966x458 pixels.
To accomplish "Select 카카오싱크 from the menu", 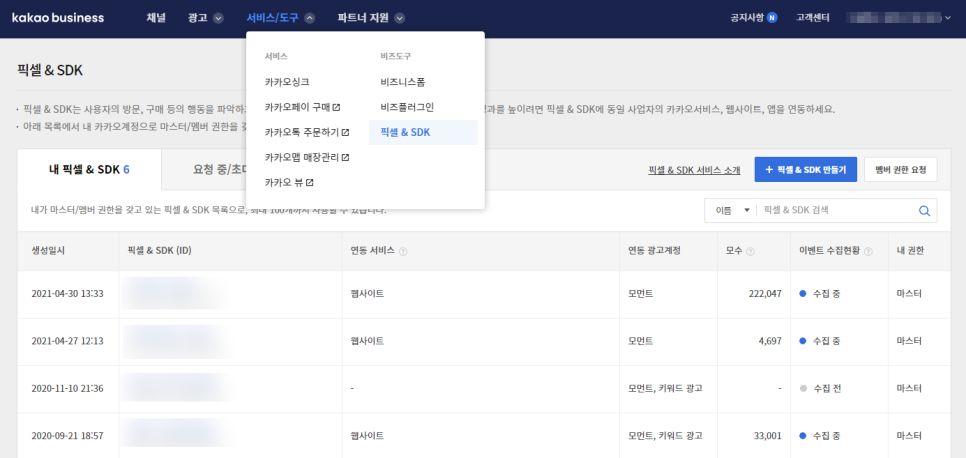I will (x=287, y=81).
